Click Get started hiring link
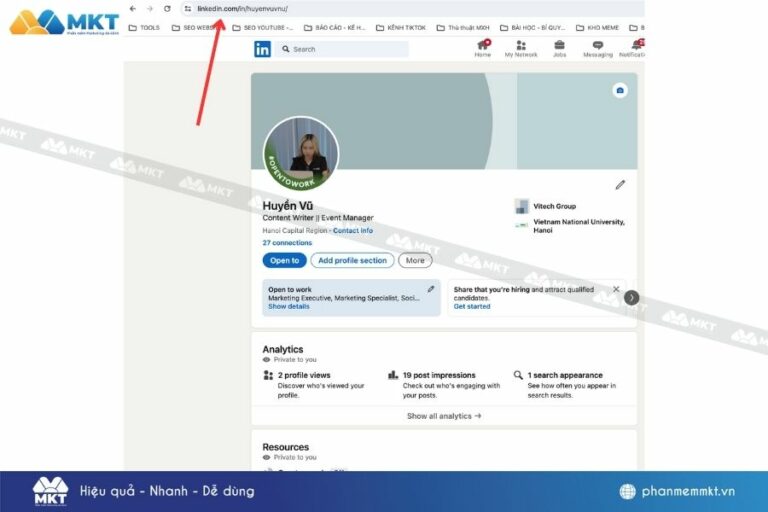 point(472,307)
